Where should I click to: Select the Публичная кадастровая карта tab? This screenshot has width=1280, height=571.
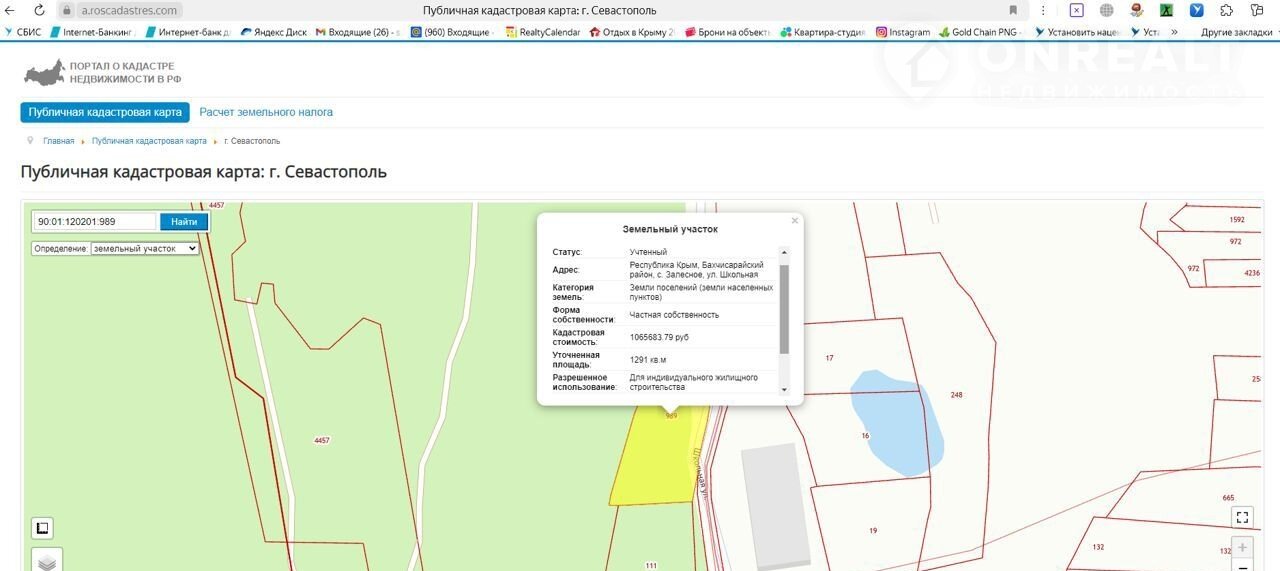click(x=105, y=112)
